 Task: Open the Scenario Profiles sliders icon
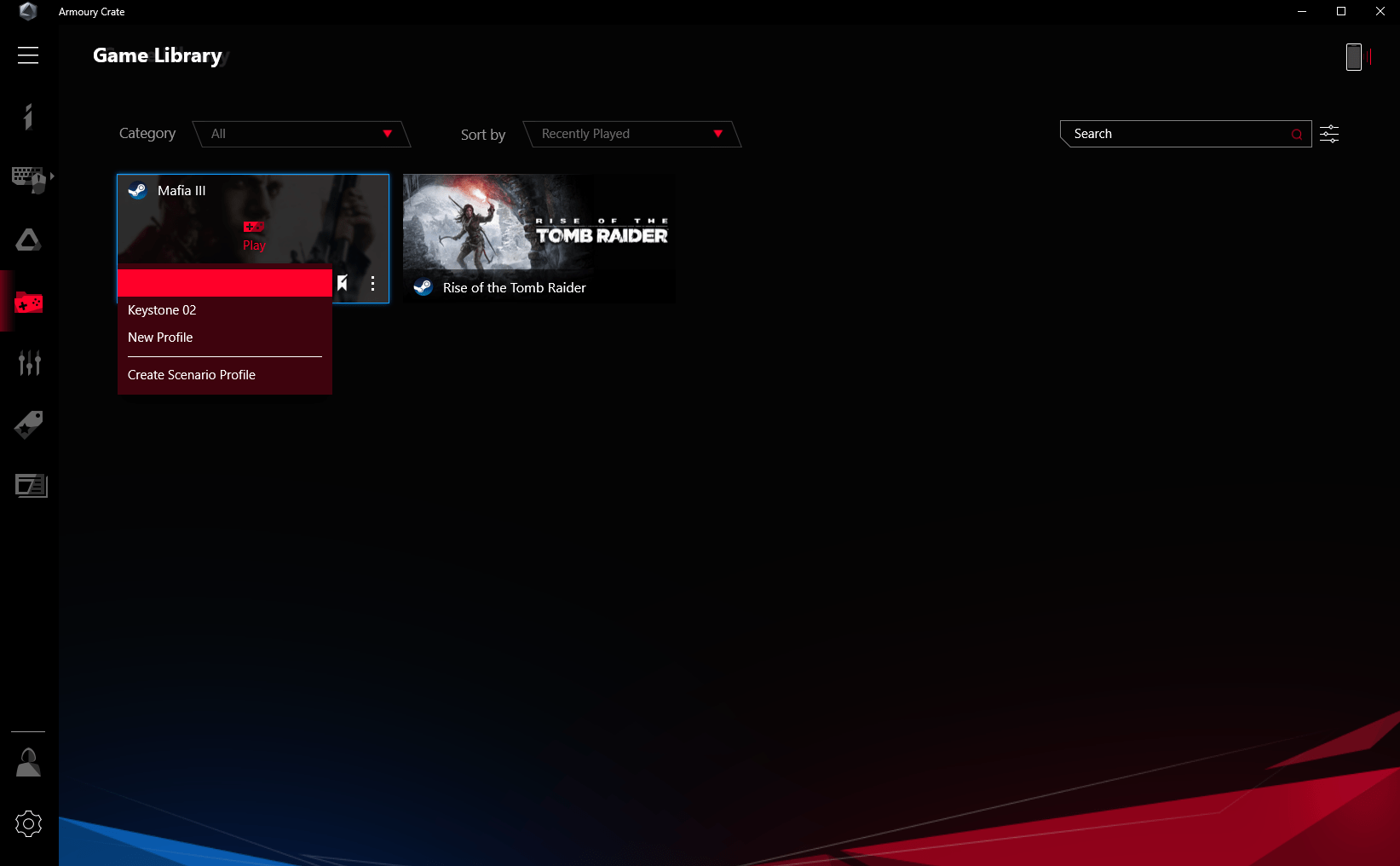[x=29, y=363]
